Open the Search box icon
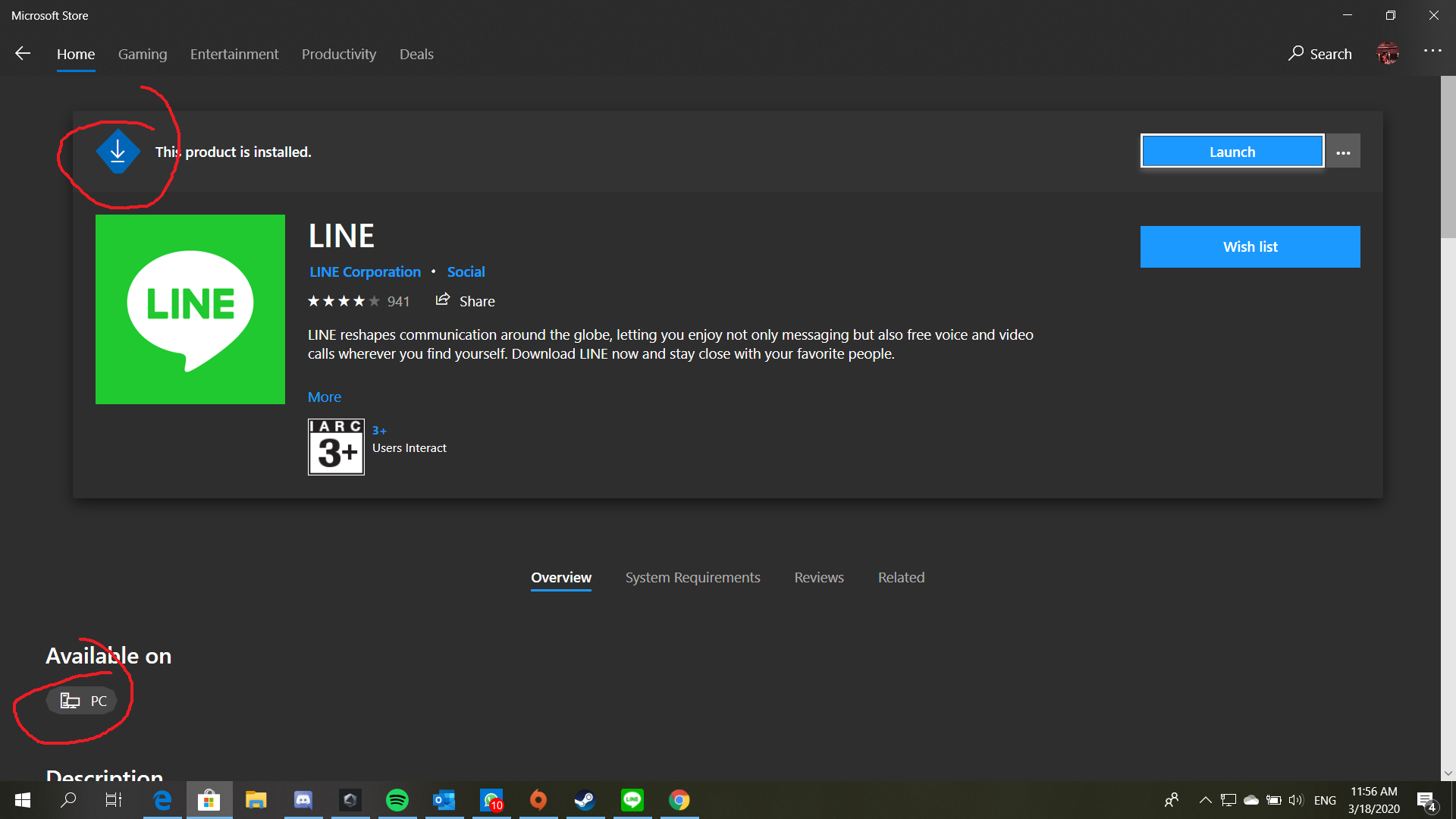This screenshot has width=1456, height=819. coord(1296,53)
